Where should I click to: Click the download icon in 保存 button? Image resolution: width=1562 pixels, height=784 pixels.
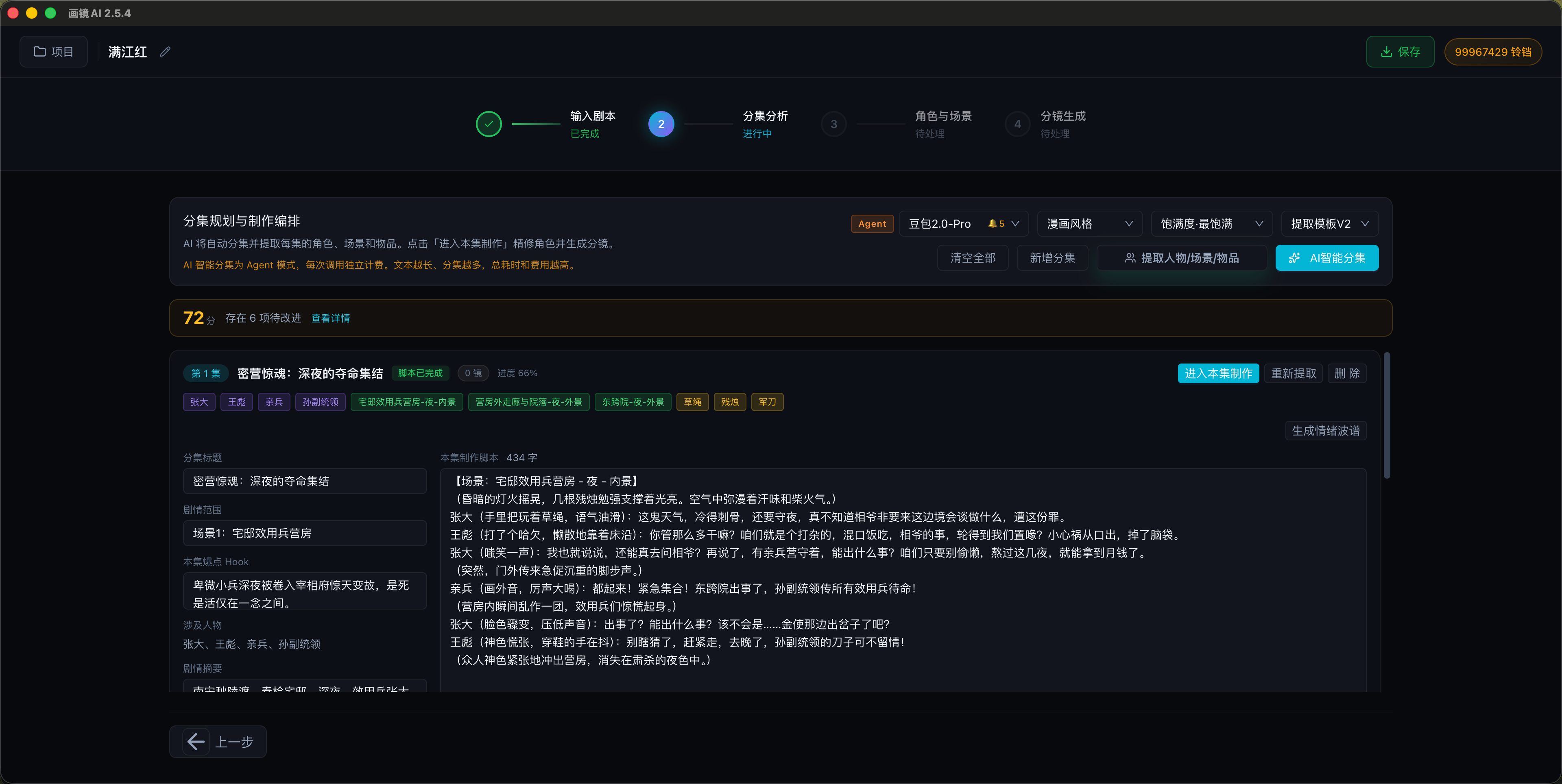[1386, 52]
